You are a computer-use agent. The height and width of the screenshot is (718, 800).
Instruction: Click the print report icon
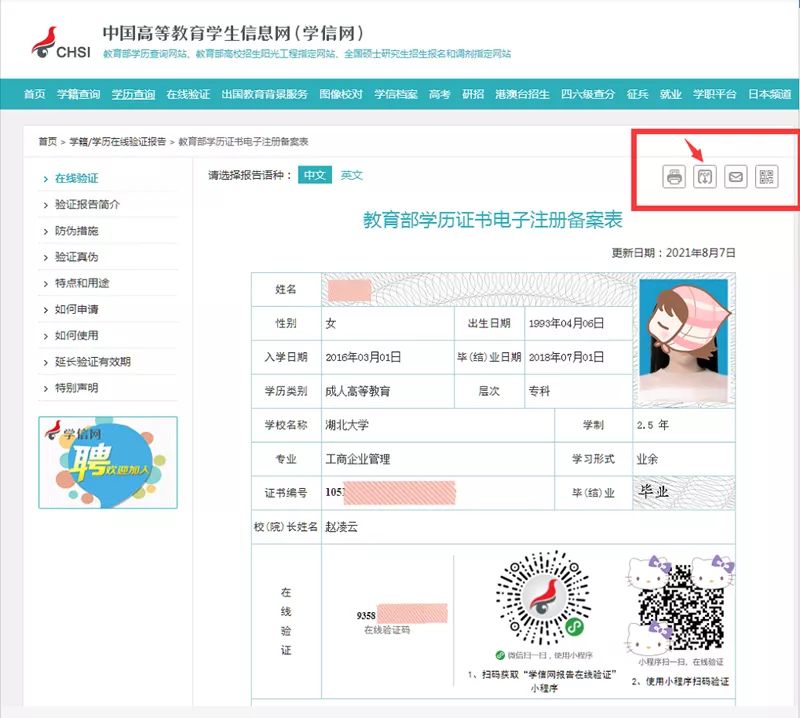(674, 176)
